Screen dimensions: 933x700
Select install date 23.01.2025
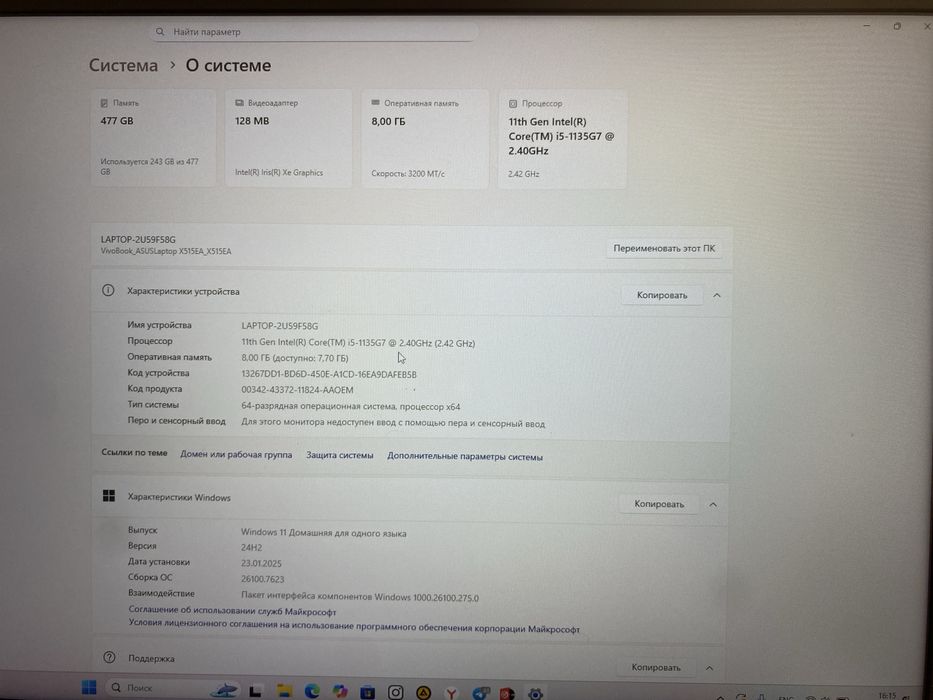click(261, 563)
